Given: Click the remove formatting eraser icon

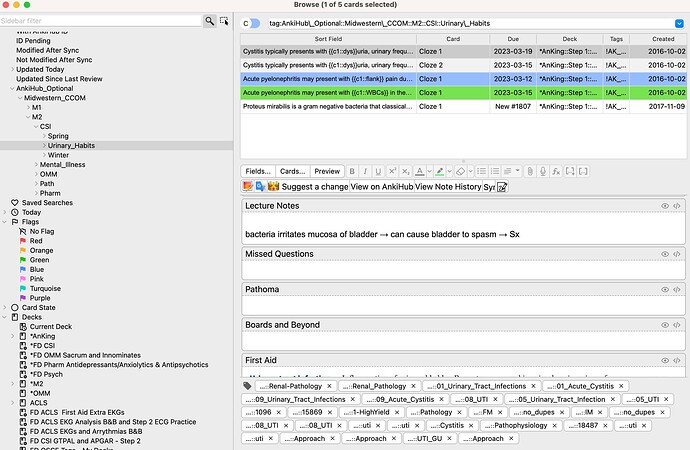Looking at the screenshot, I should click(x=460, y=172).
